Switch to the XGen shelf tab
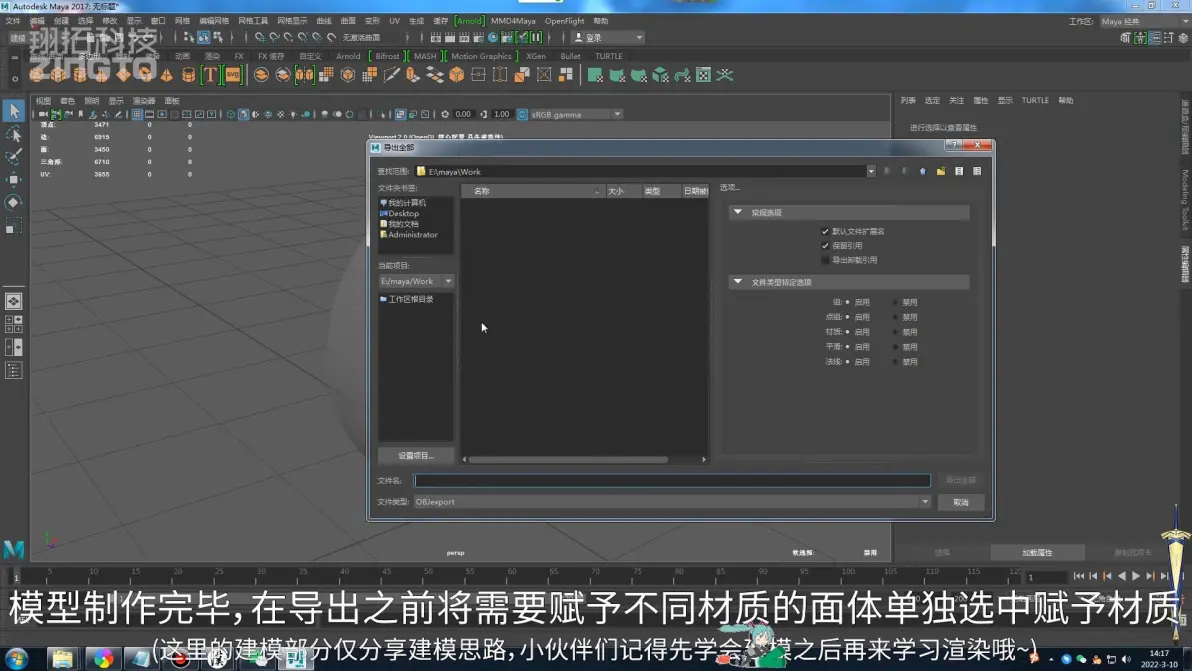This screenshot has height=671, width=1192. (x=536, y=56)
